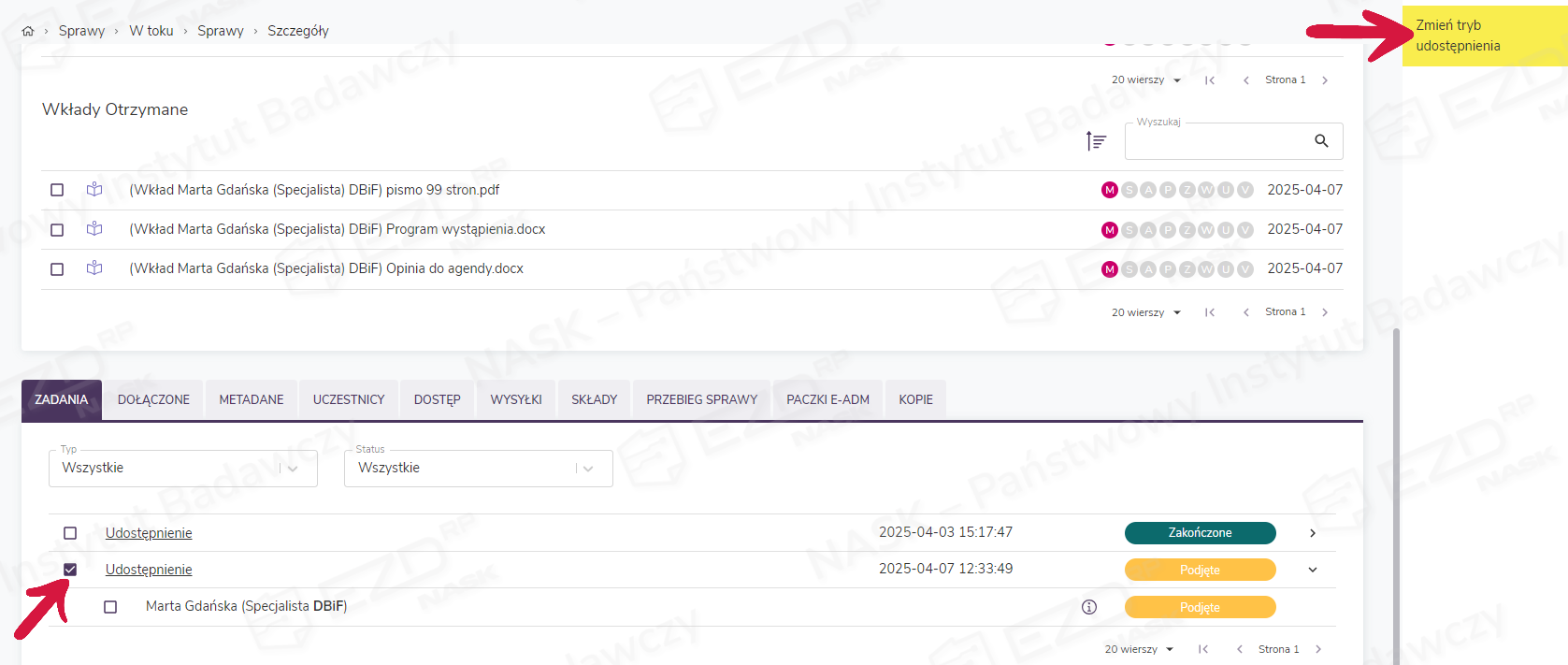Open info icon for Marta Gdańska task

point(1088,607)
